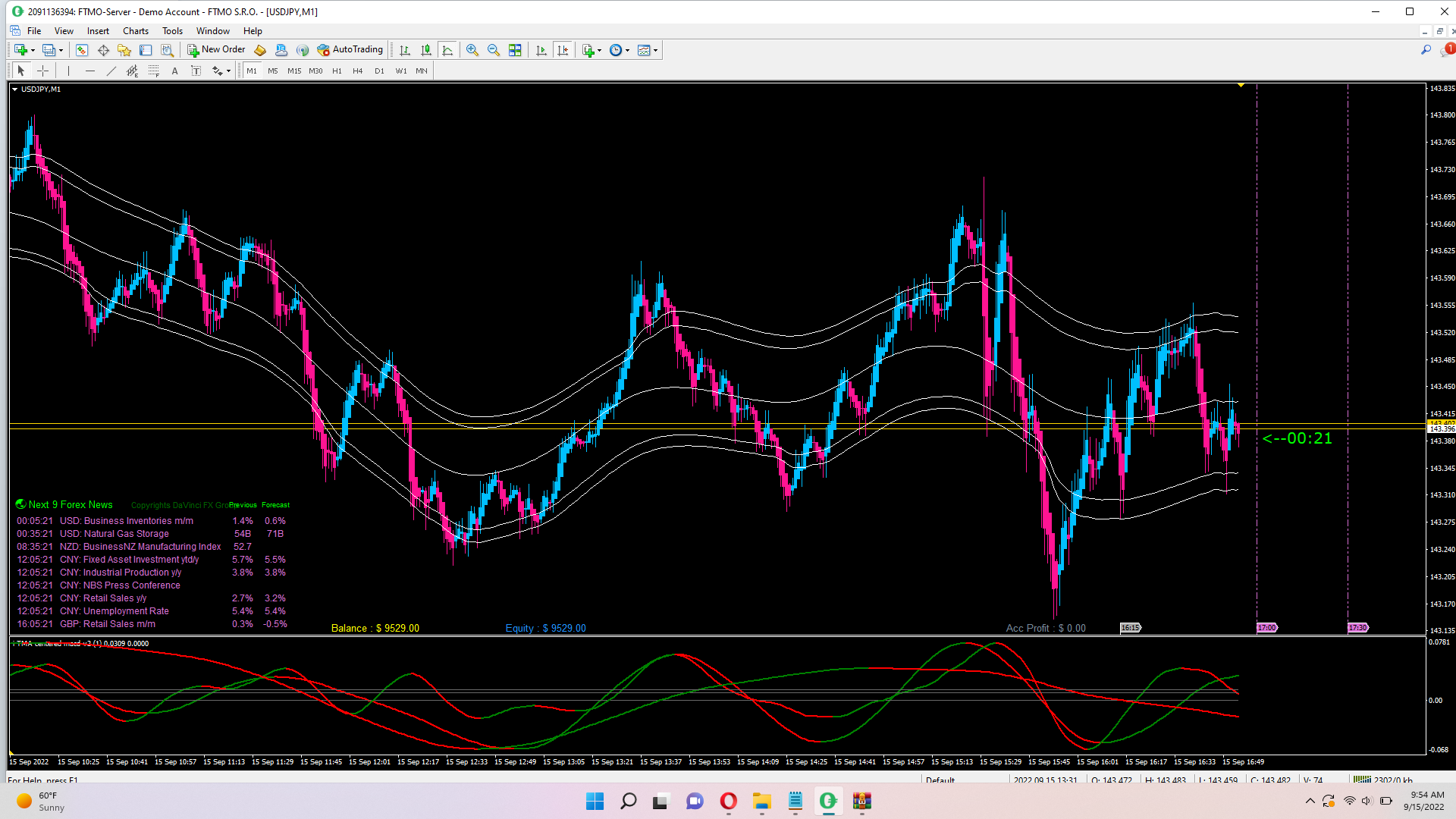Click the New Order button
This screenshot has width=1456, height=819.
216,50
